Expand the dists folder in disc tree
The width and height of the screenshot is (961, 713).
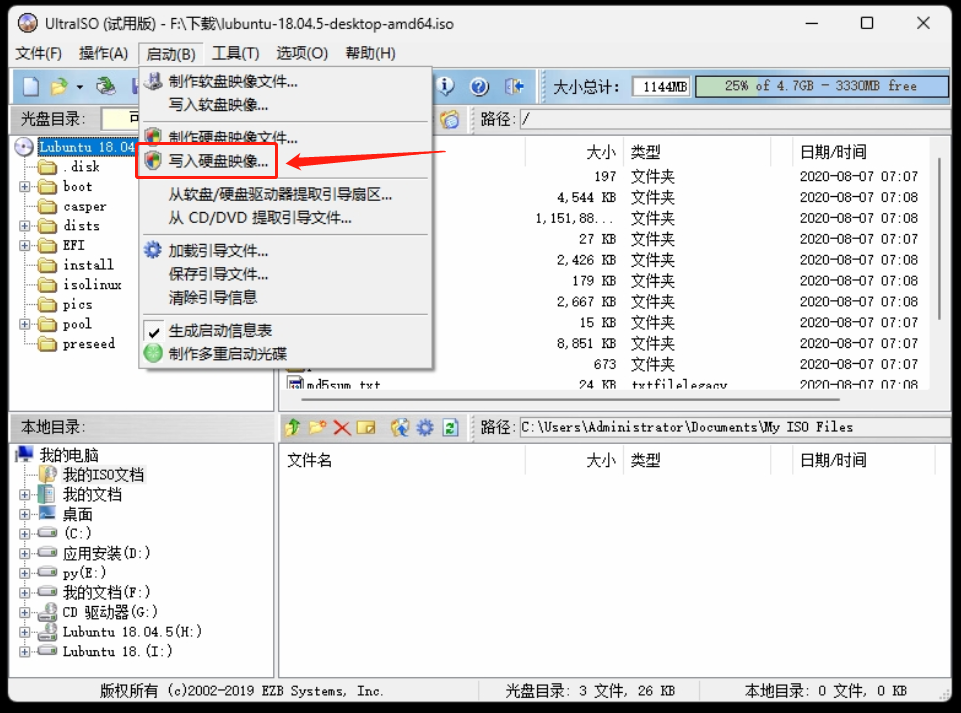[25, 226]
